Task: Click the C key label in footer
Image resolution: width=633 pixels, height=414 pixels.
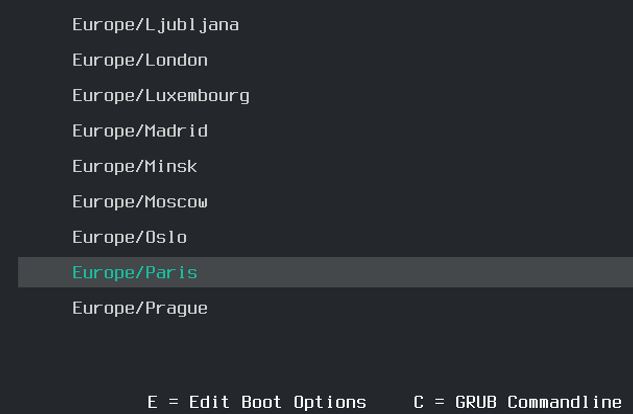Action: pyautogui.click(x=419, y=402)
